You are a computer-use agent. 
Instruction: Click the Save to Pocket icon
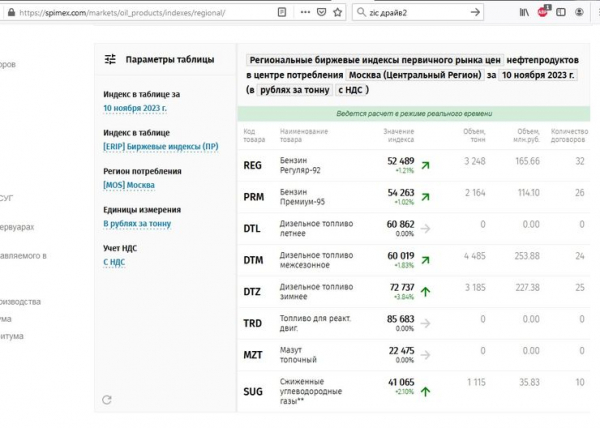point(318,12)
